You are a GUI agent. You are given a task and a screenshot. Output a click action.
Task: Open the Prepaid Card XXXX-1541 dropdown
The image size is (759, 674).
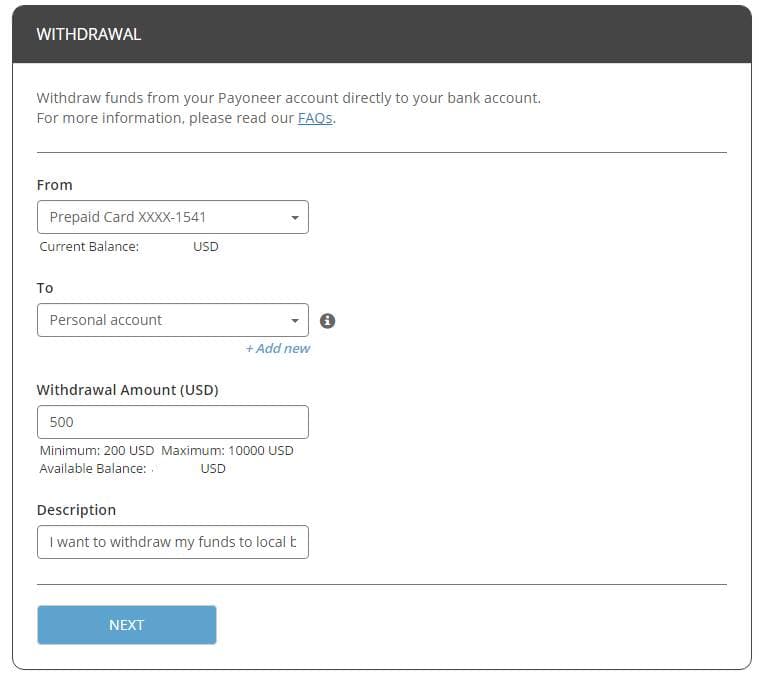click(x=160, y=217)
